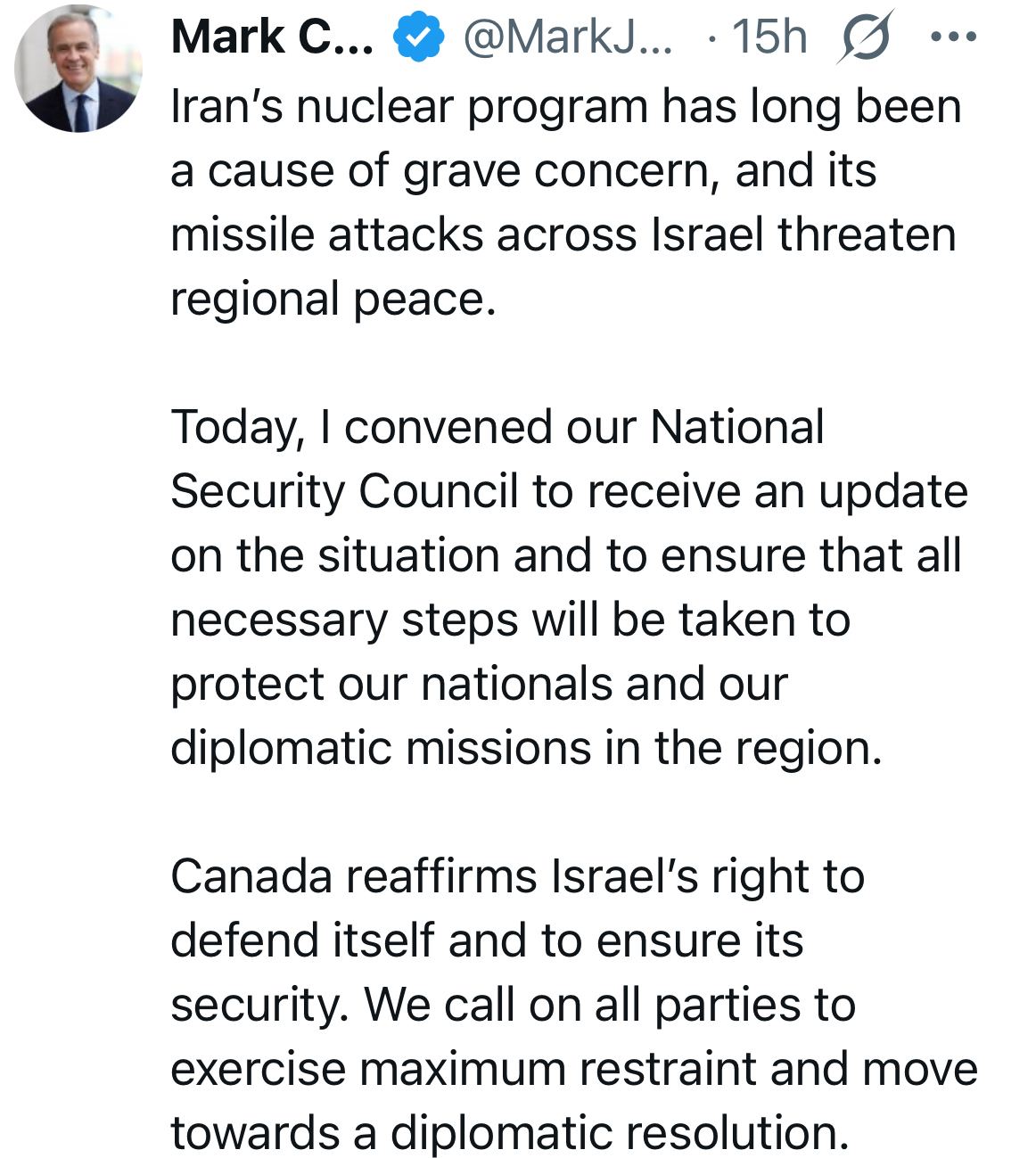Screen dimensions: 1036x1158
Task: Click the blue verified checkmark badge
Action: (x=418, y=38)
